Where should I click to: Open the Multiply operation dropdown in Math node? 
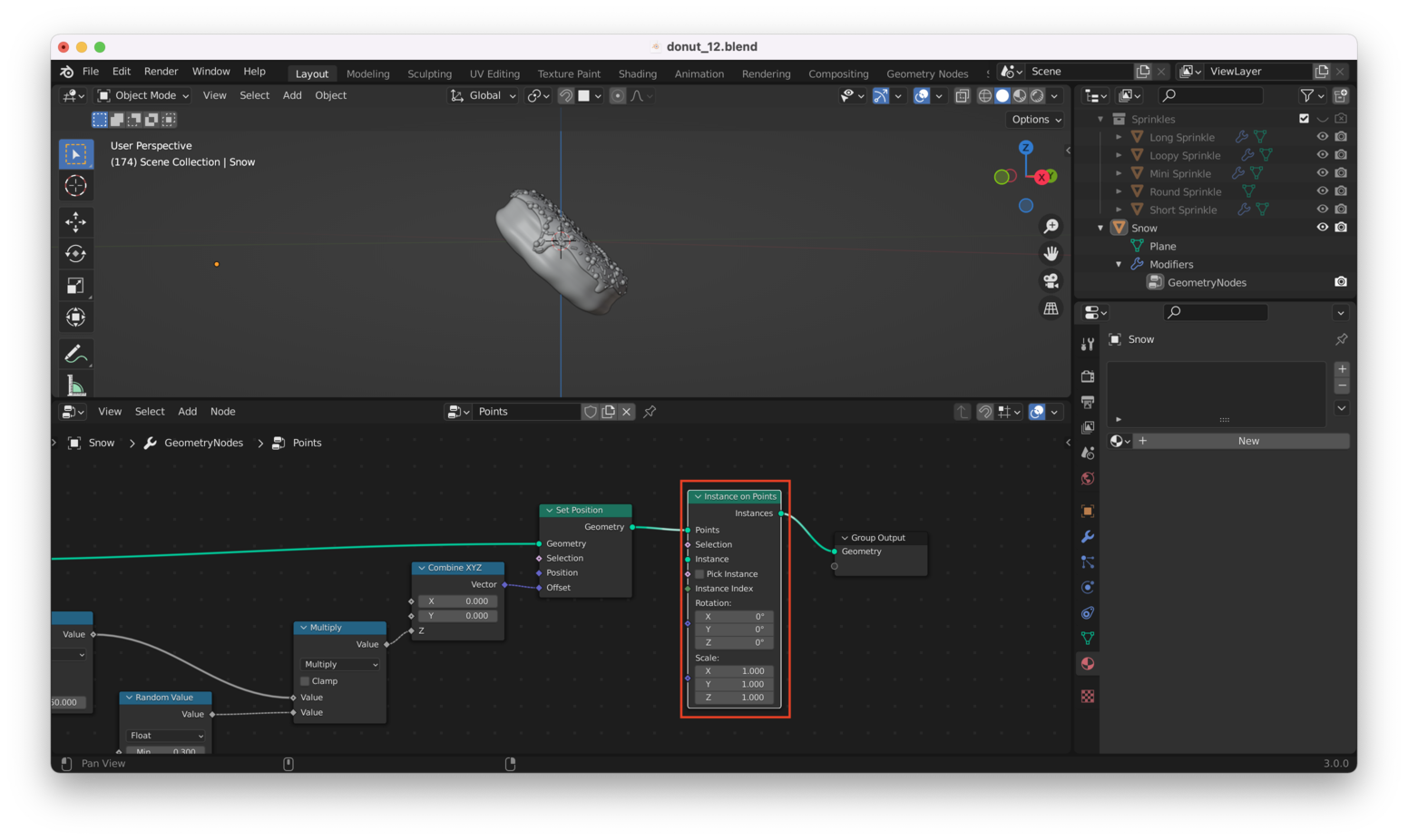pyautogui.click(x=340, y=664)
